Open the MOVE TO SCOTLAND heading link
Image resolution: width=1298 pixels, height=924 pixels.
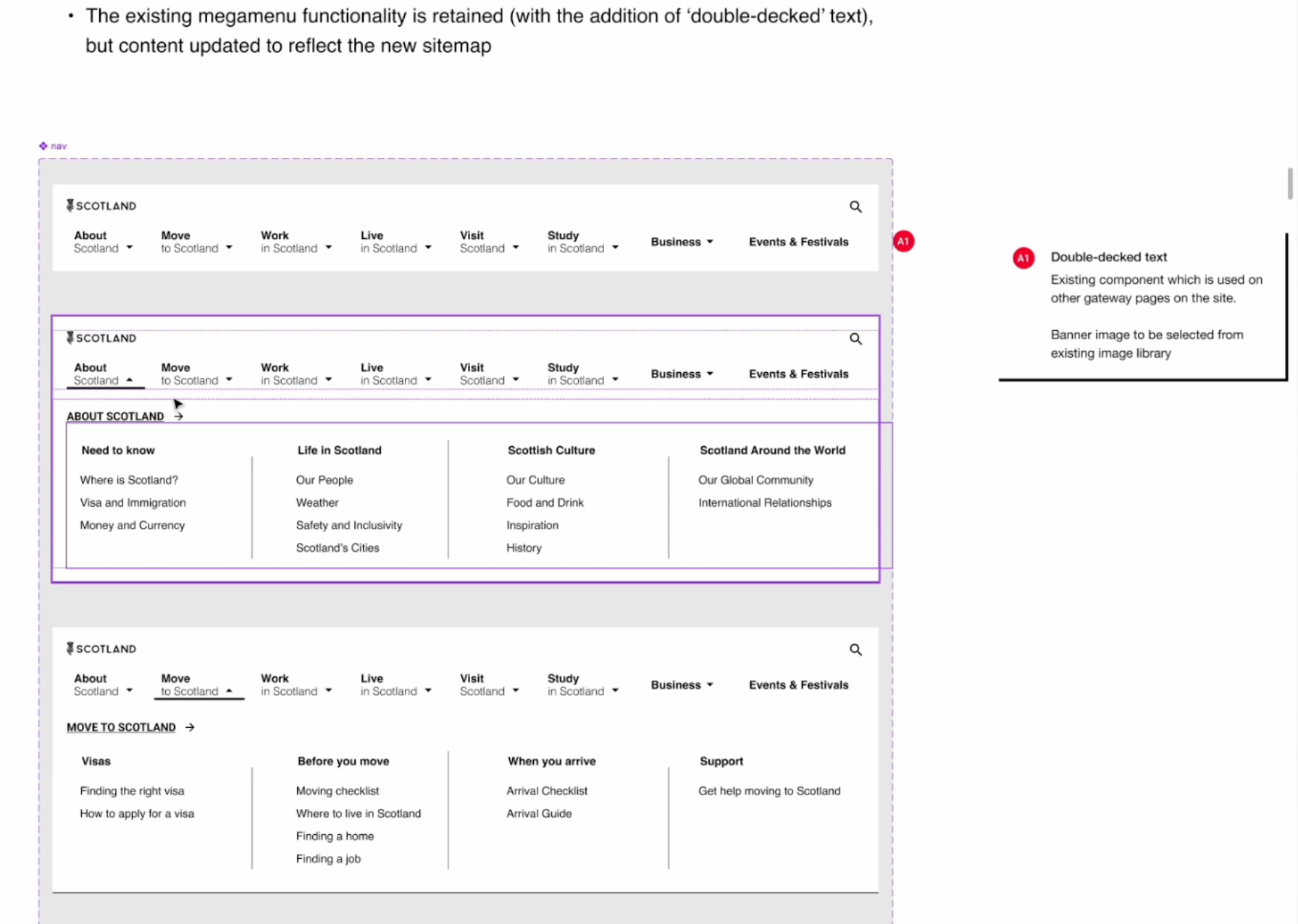pyautogui.click(x=121, y=727)
